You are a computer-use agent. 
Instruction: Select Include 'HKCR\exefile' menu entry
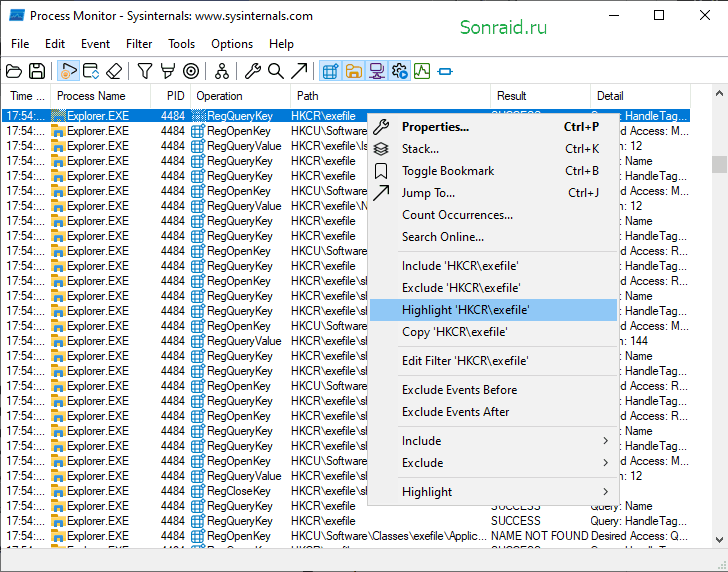click(493, 266)
